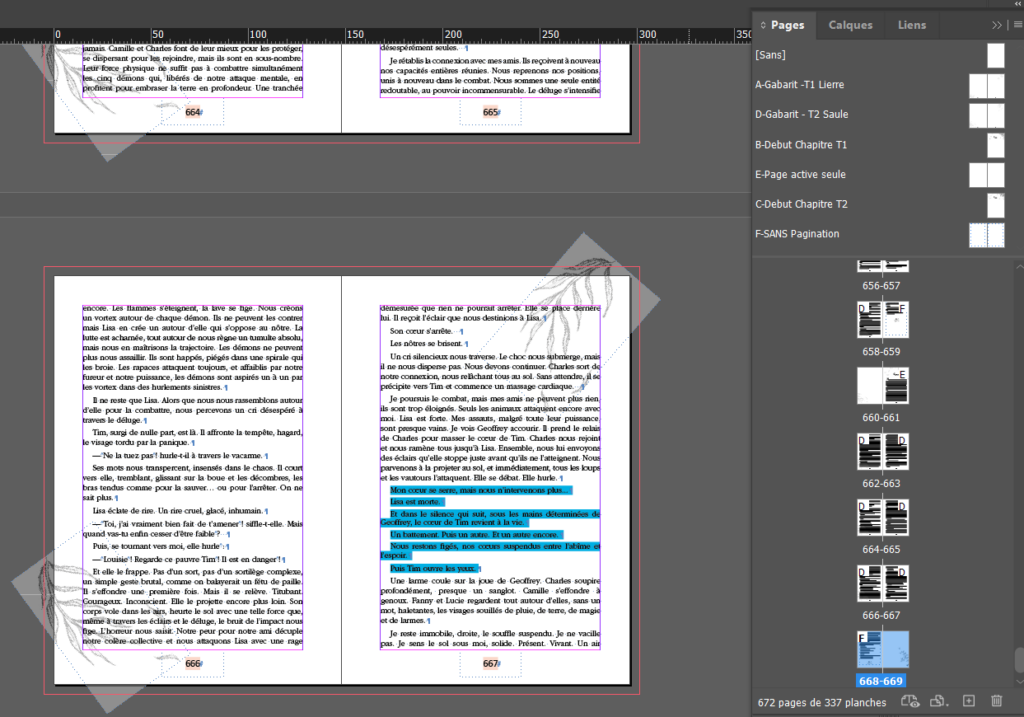Open the Liens tab
1024x717 pixels.
tap(911, 25)
